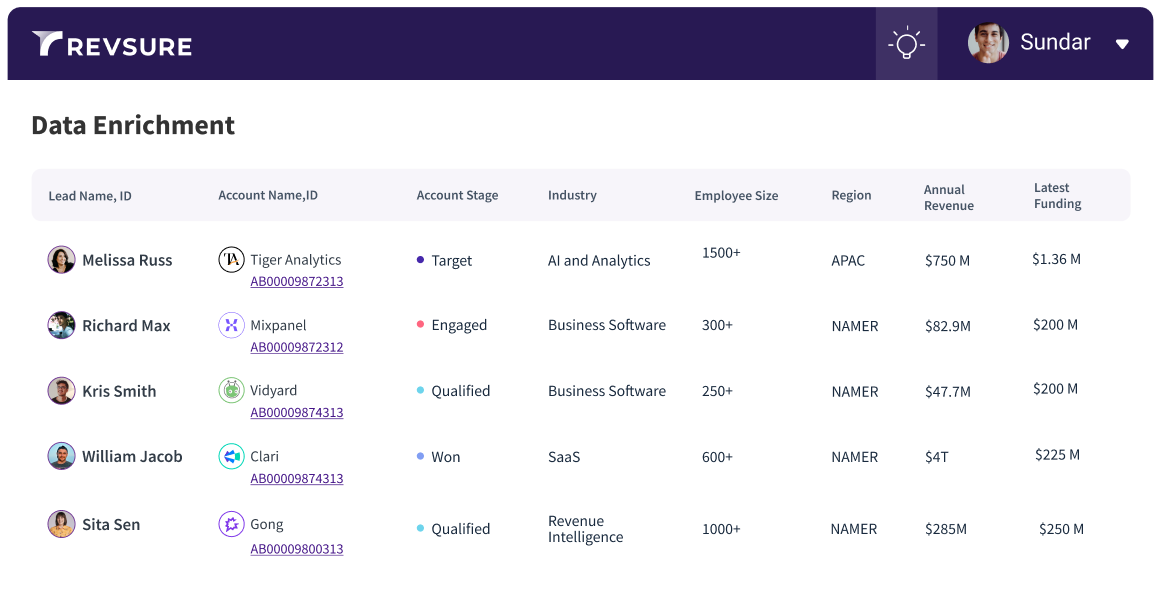Click the Qualified stage for Kris Smith
The height and width of the screenshot is (591, 1159).
pyautogui.click(x=453, y=391)
